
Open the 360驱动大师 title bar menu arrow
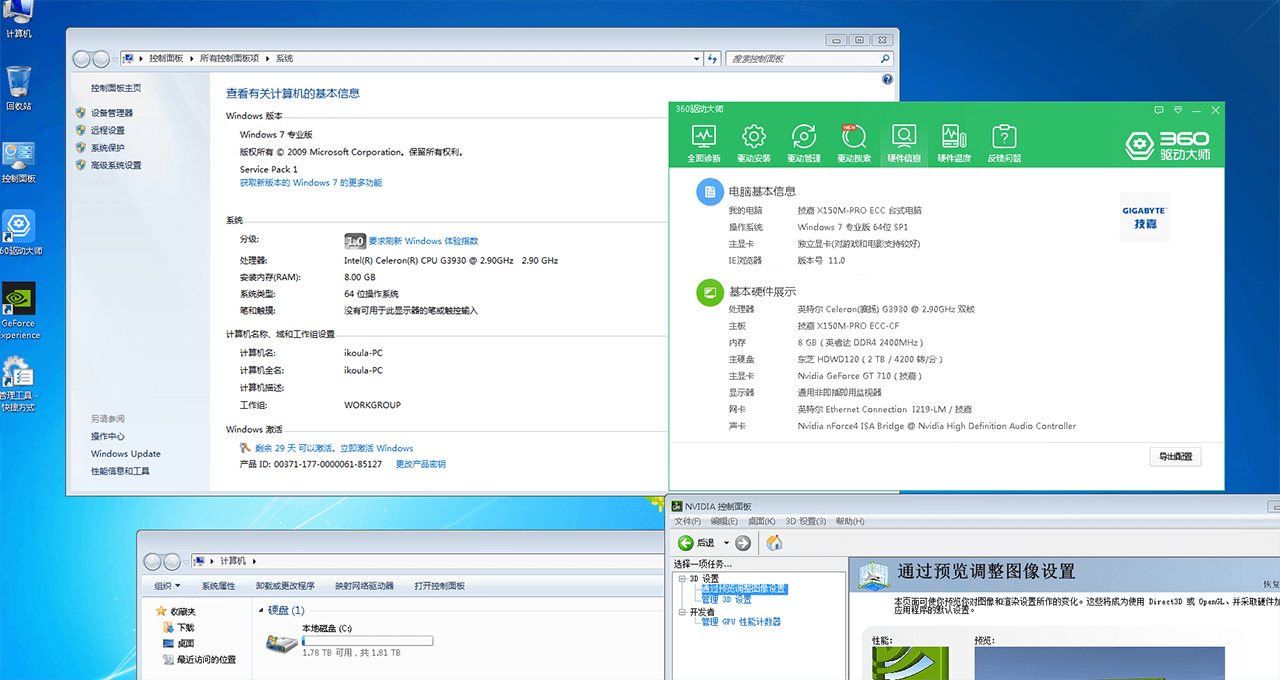coord(1180,109)
